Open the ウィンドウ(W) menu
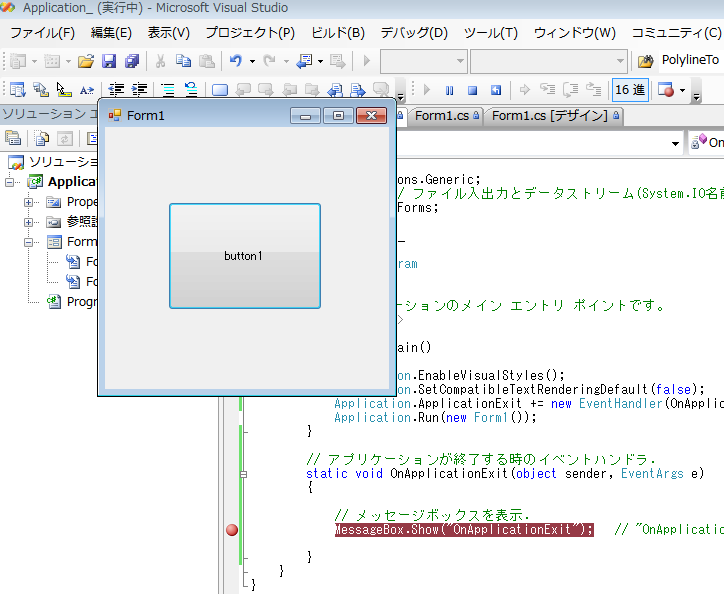This screenshot has width=724, height=594. point(575,33)
